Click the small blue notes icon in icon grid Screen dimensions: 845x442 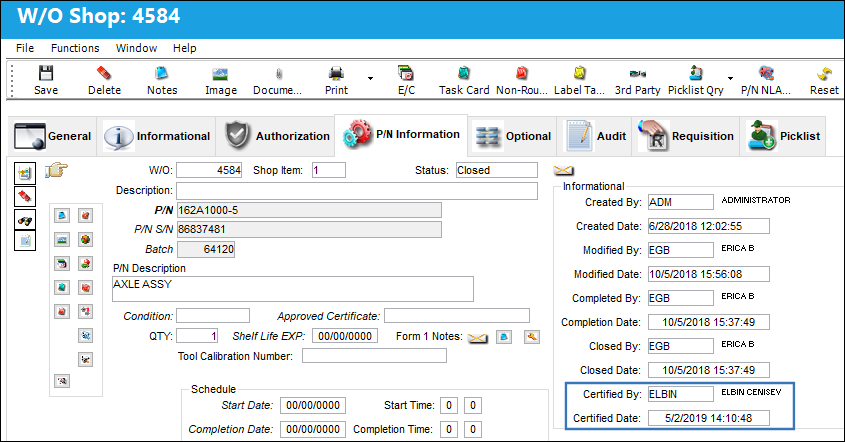62,216
